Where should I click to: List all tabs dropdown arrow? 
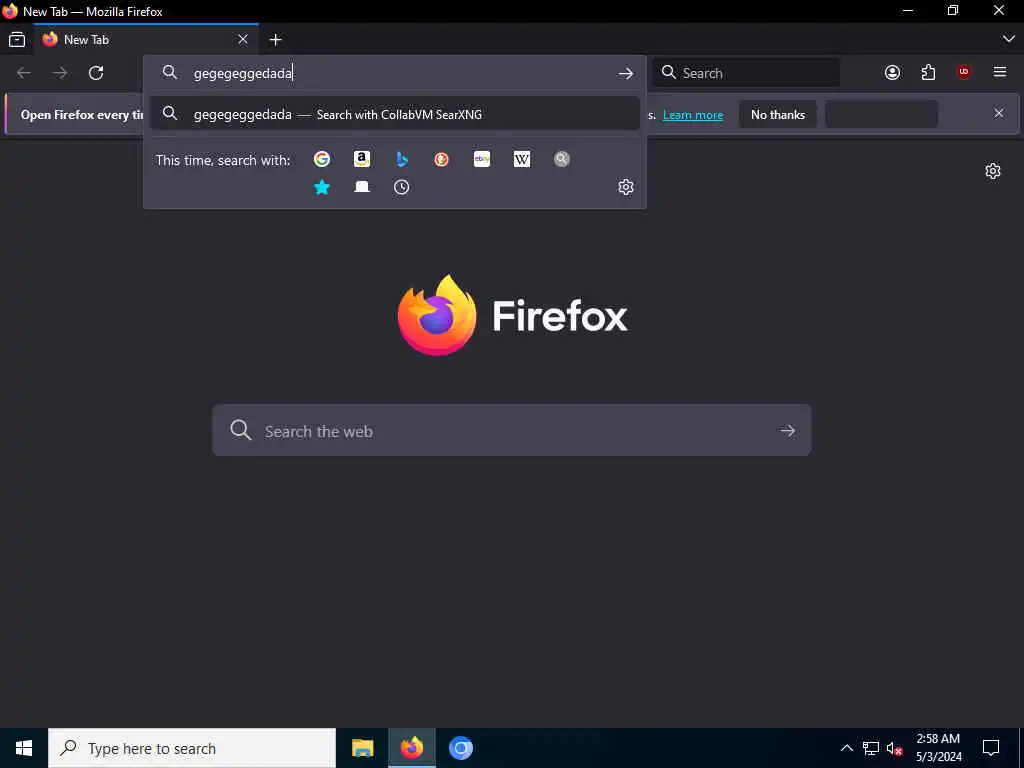pyautogui.click(x=1008, y=40)
